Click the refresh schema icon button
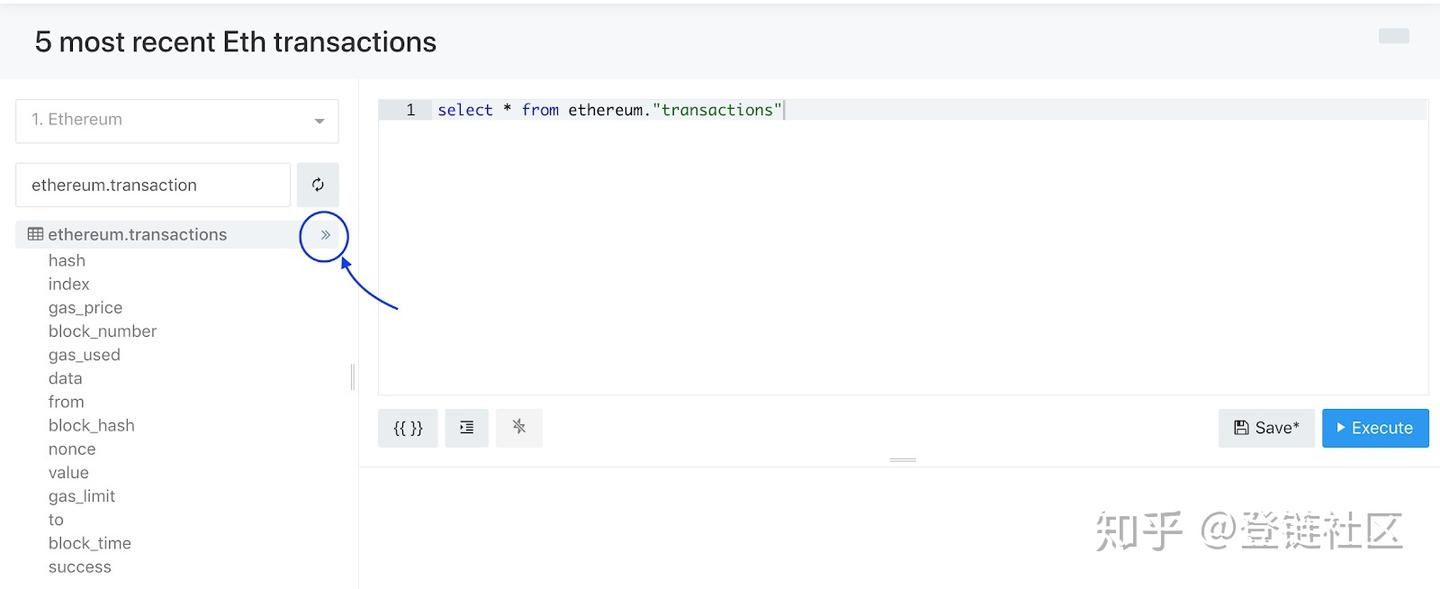Viewport: 1440px width, 589px height. pos(318,185)
